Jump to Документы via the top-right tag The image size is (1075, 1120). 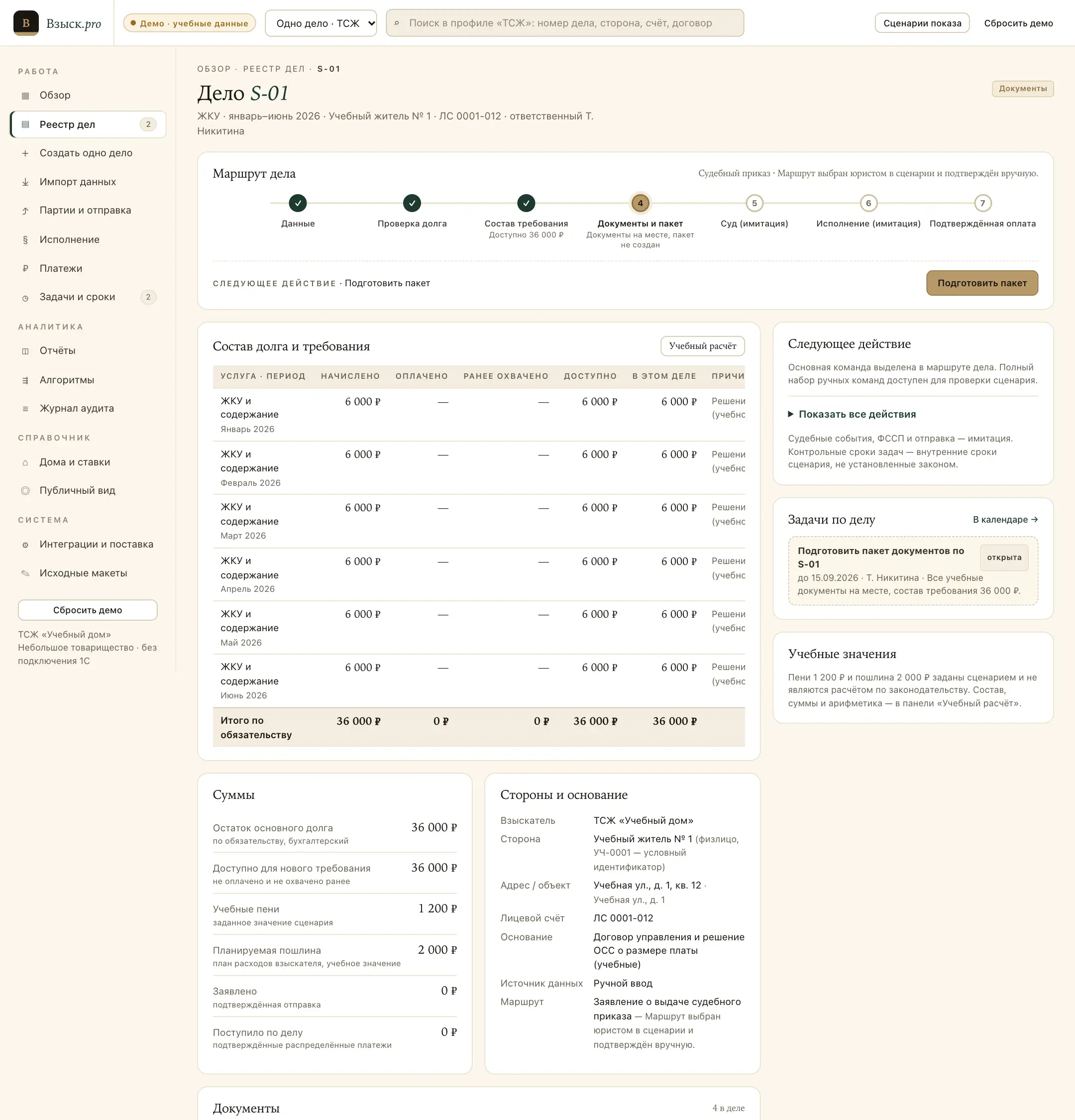pos(1022,89)
